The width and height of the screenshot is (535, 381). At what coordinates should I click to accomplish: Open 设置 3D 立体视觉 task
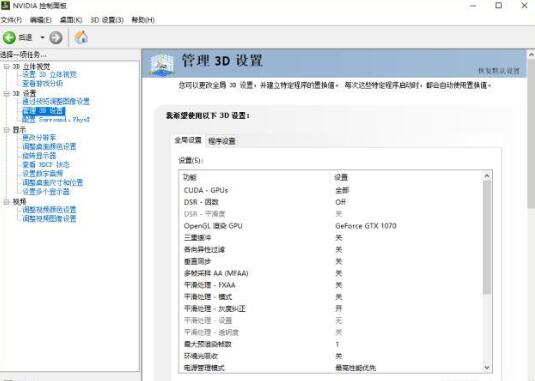[49, 74]
